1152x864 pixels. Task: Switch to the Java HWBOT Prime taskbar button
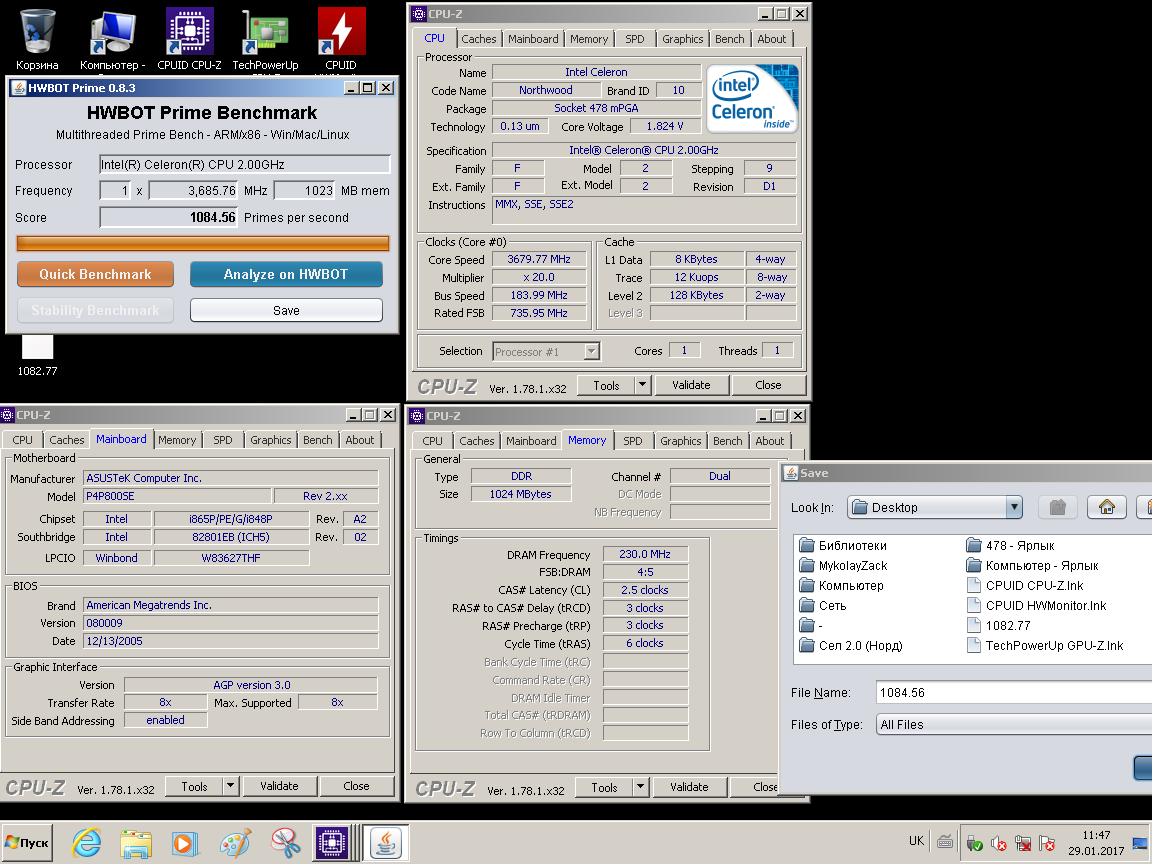point(385,843)
